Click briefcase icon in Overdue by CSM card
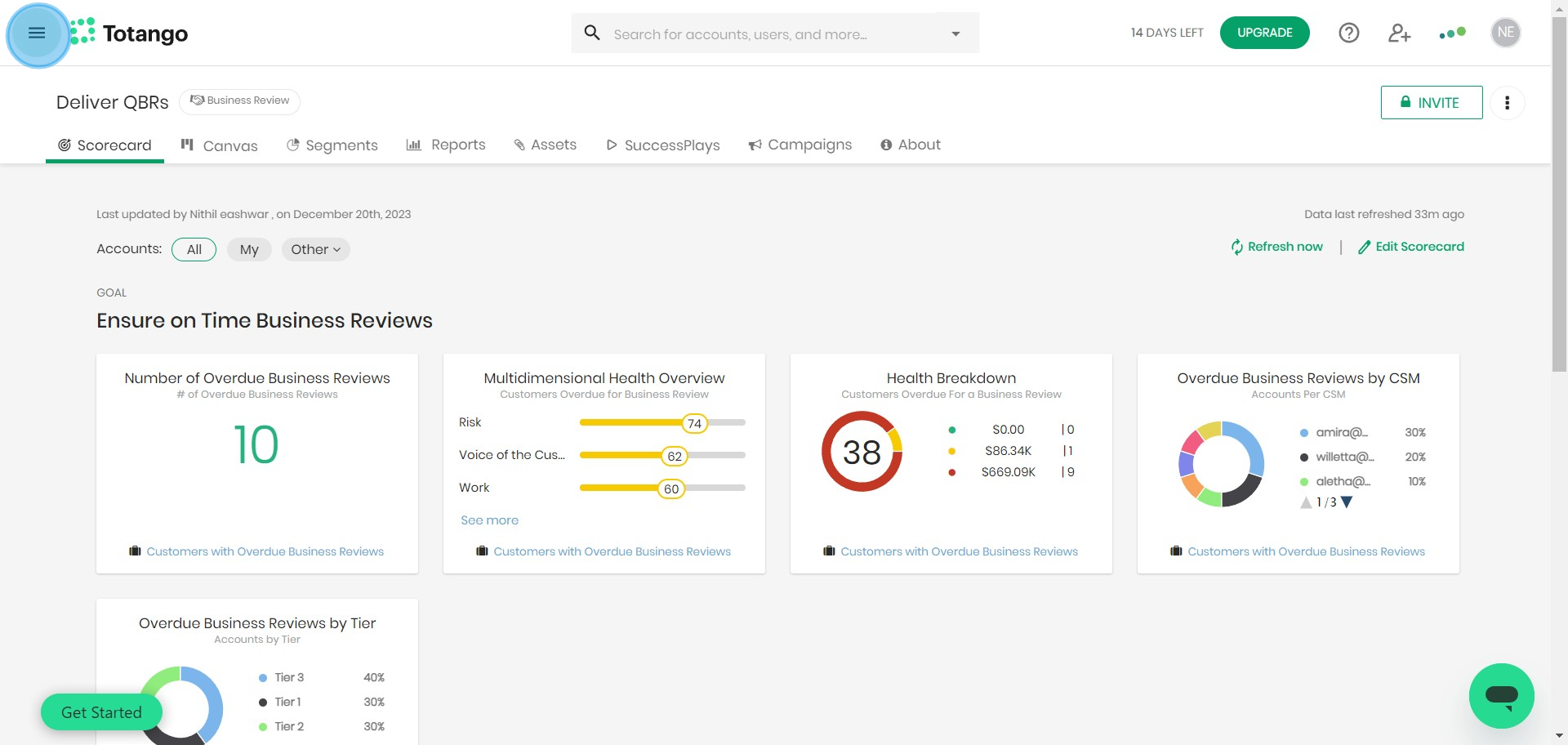Screen dimensions: 1568x745 pyautogui.click(x=1176, y=551)
